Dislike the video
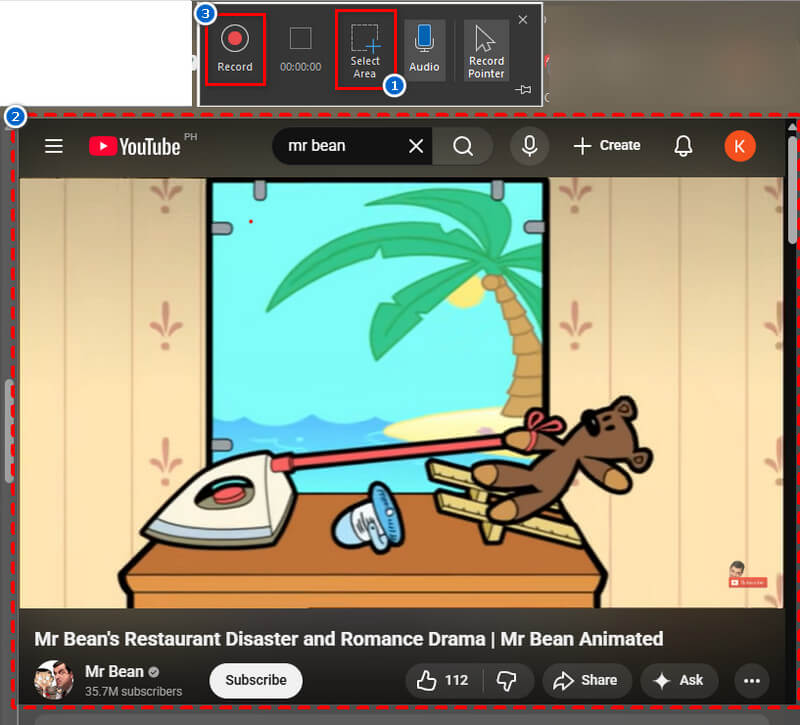Viewport: 800px width, 725px height. [x=507, y=680]
